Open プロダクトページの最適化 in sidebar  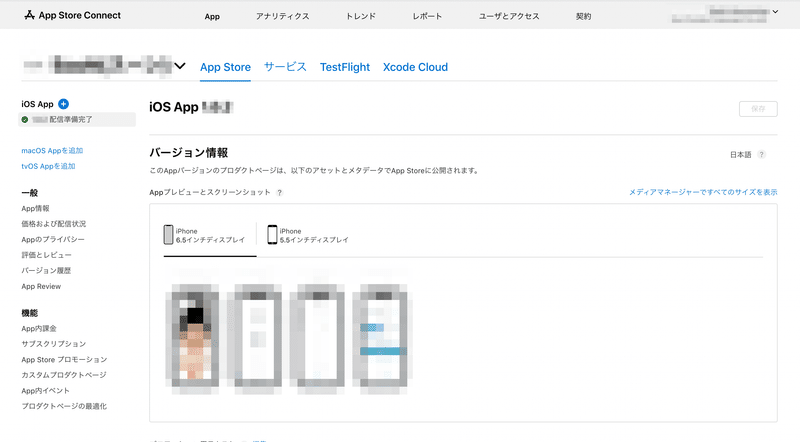[64, 406]
